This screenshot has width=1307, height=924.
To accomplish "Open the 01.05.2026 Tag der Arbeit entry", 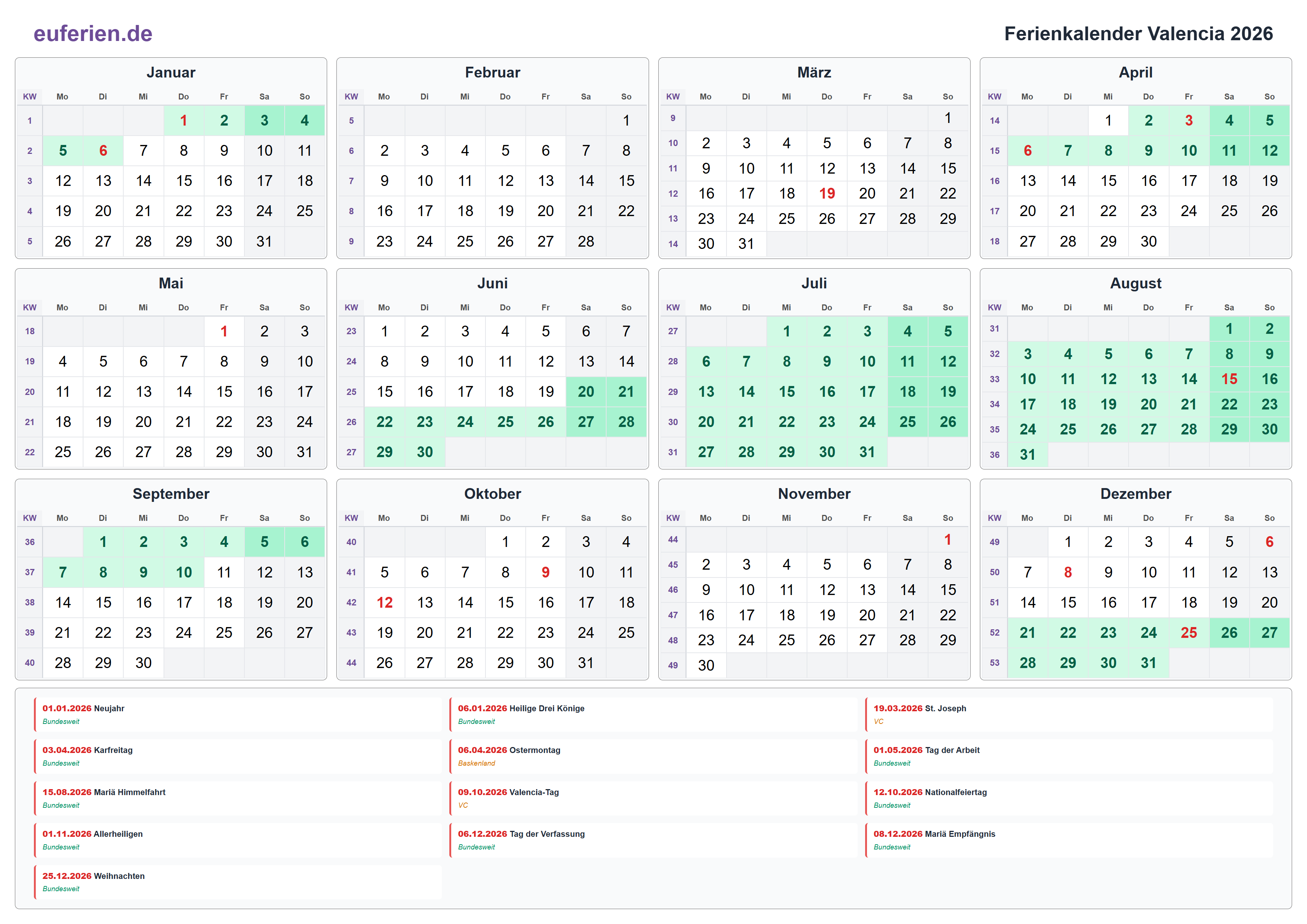I will [x=1069, y=757].
